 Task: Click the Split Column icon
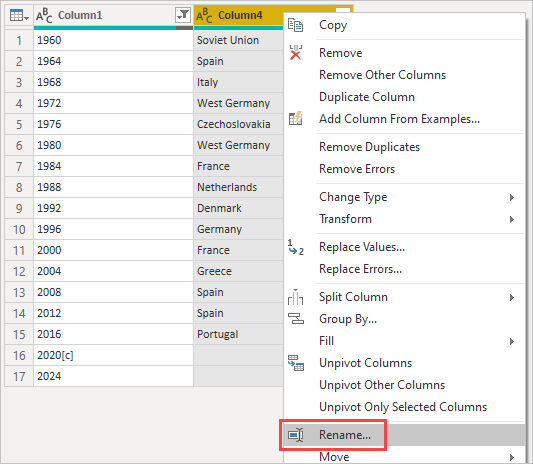pyautogui.click(x=295, y=297)
